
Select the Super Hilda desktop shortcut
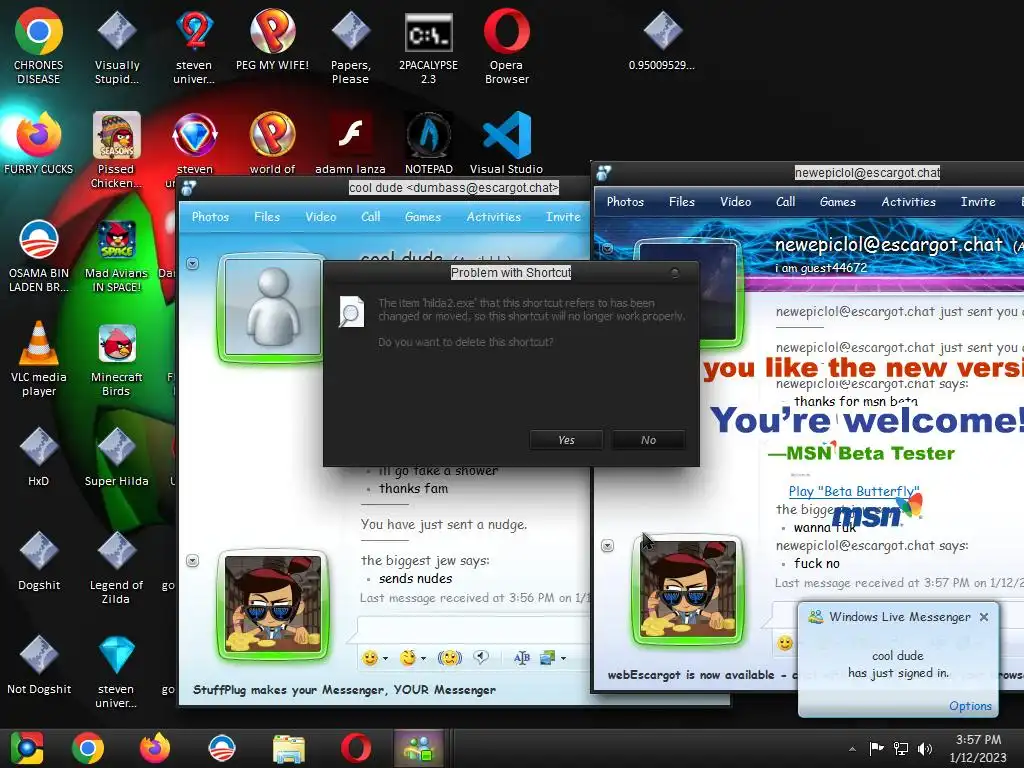pyautogui.click(x=116, y=456)
